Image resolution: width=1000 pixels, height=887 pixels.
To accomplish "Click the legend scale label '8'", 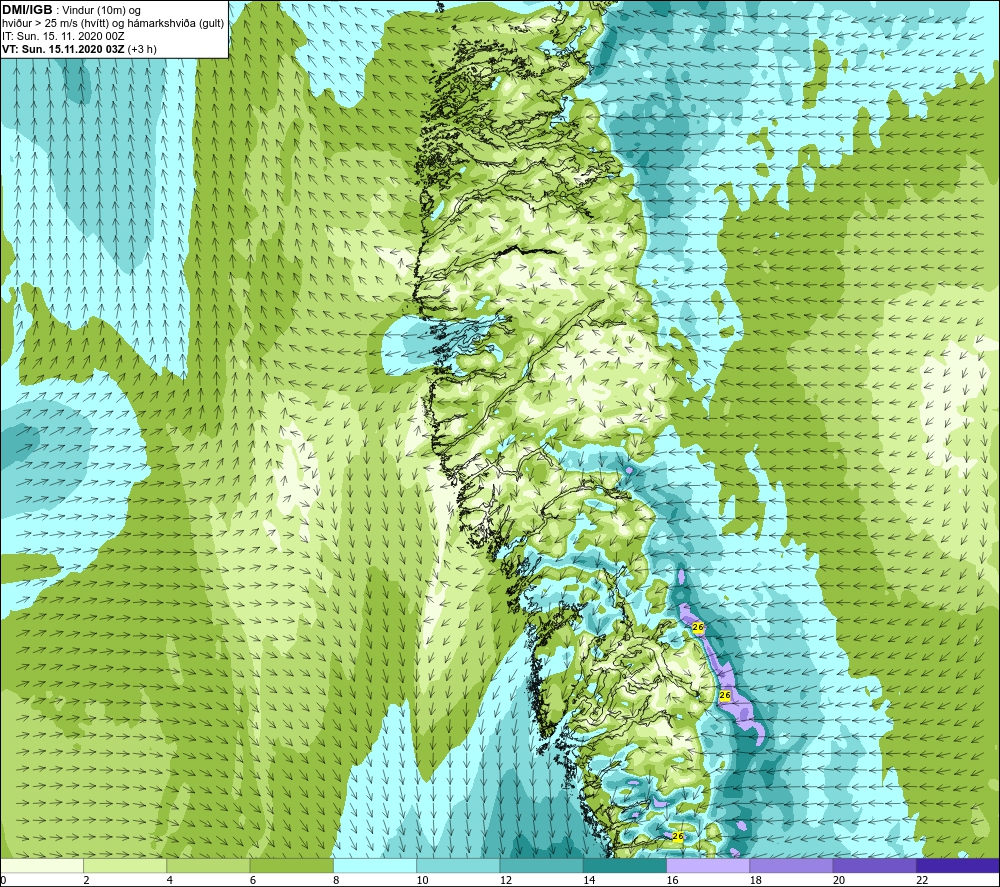I will 336,880.
